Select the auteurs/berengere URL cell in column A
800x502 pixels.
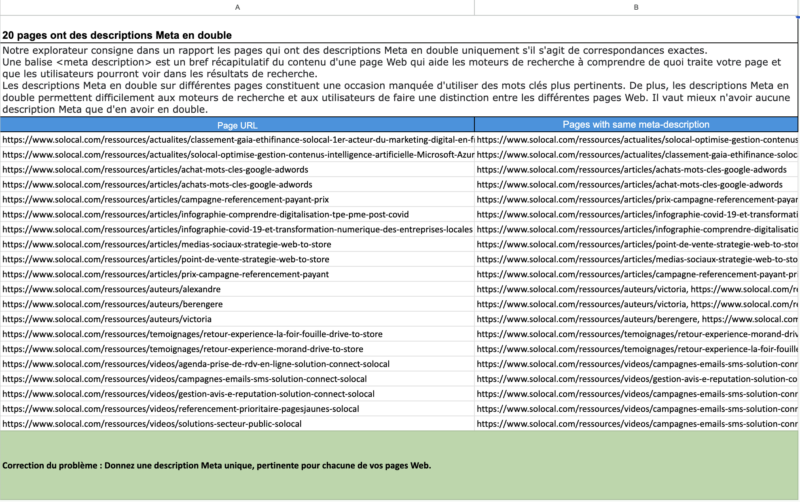[x=237, y=304]
